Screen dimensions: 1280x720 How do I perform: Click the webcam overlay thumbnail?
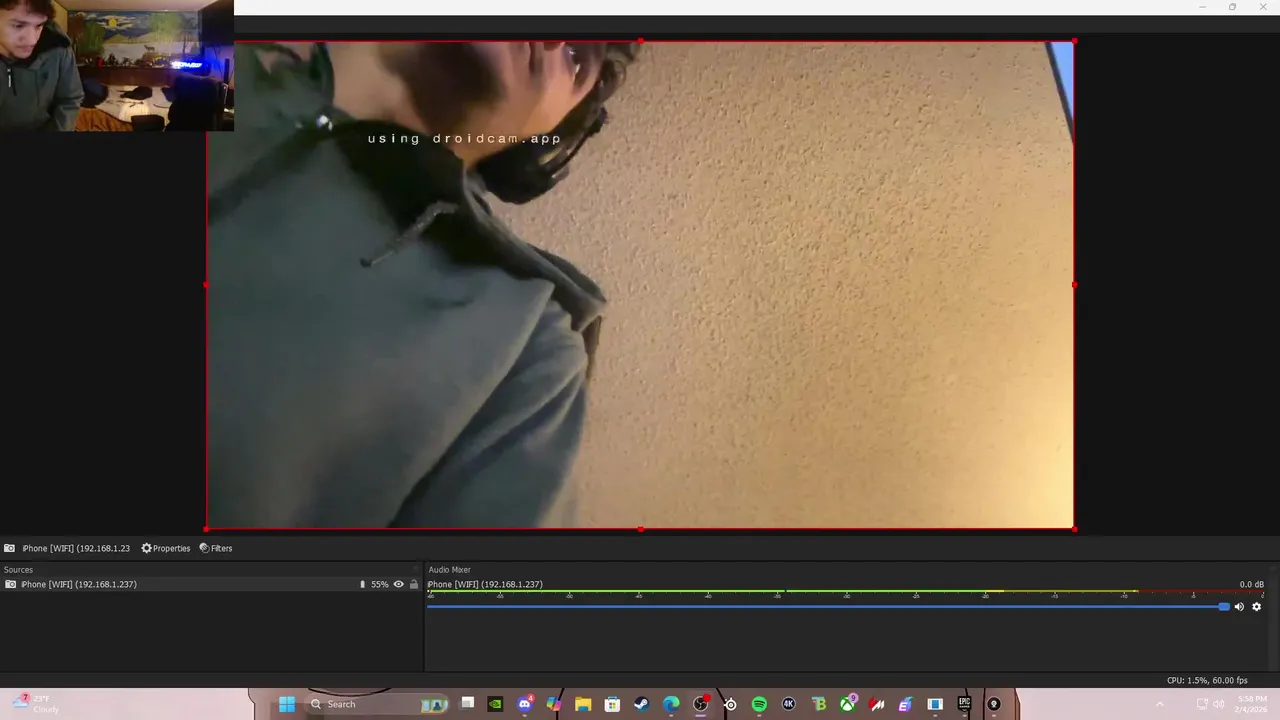coord(117,65)
